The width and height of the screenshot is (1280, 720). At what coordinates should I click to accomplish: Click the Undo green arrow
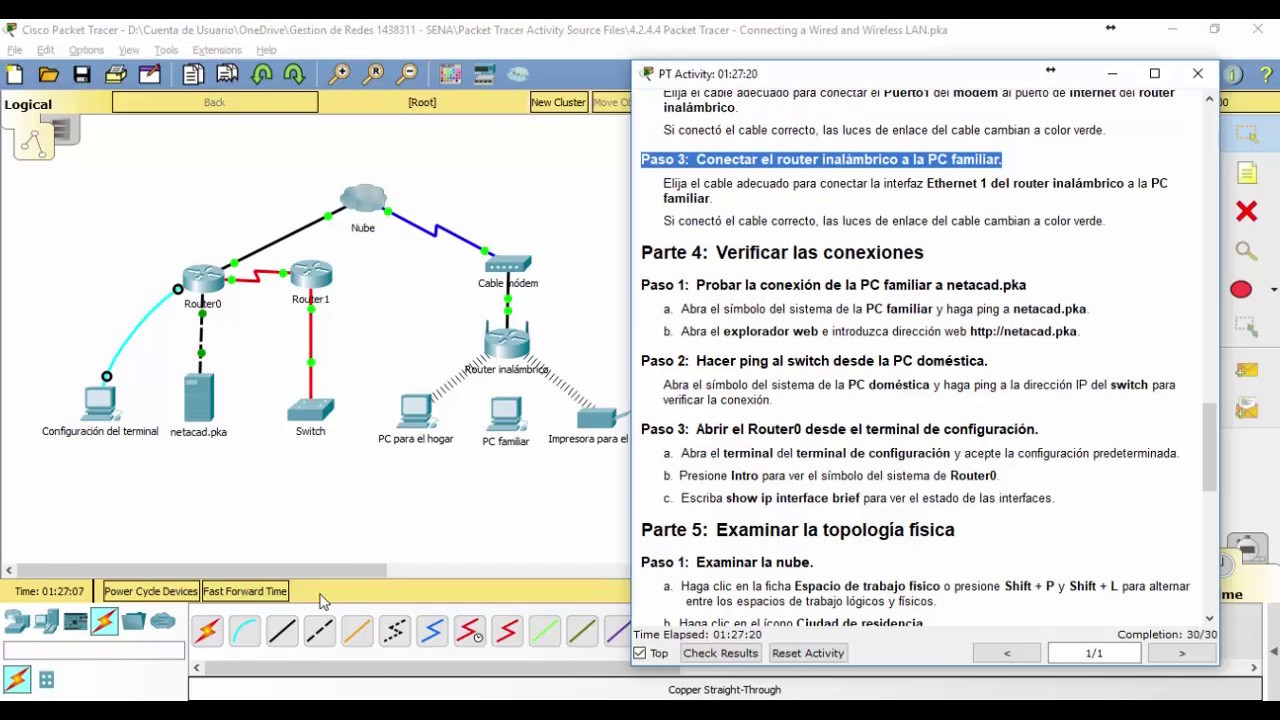tap(262, 74)
